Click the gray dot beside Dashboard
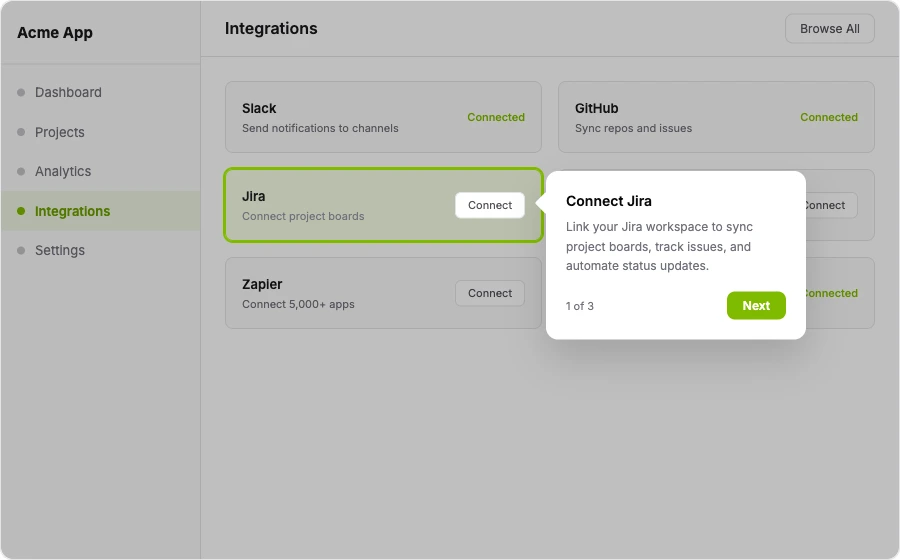 click(x=21, y=92)
